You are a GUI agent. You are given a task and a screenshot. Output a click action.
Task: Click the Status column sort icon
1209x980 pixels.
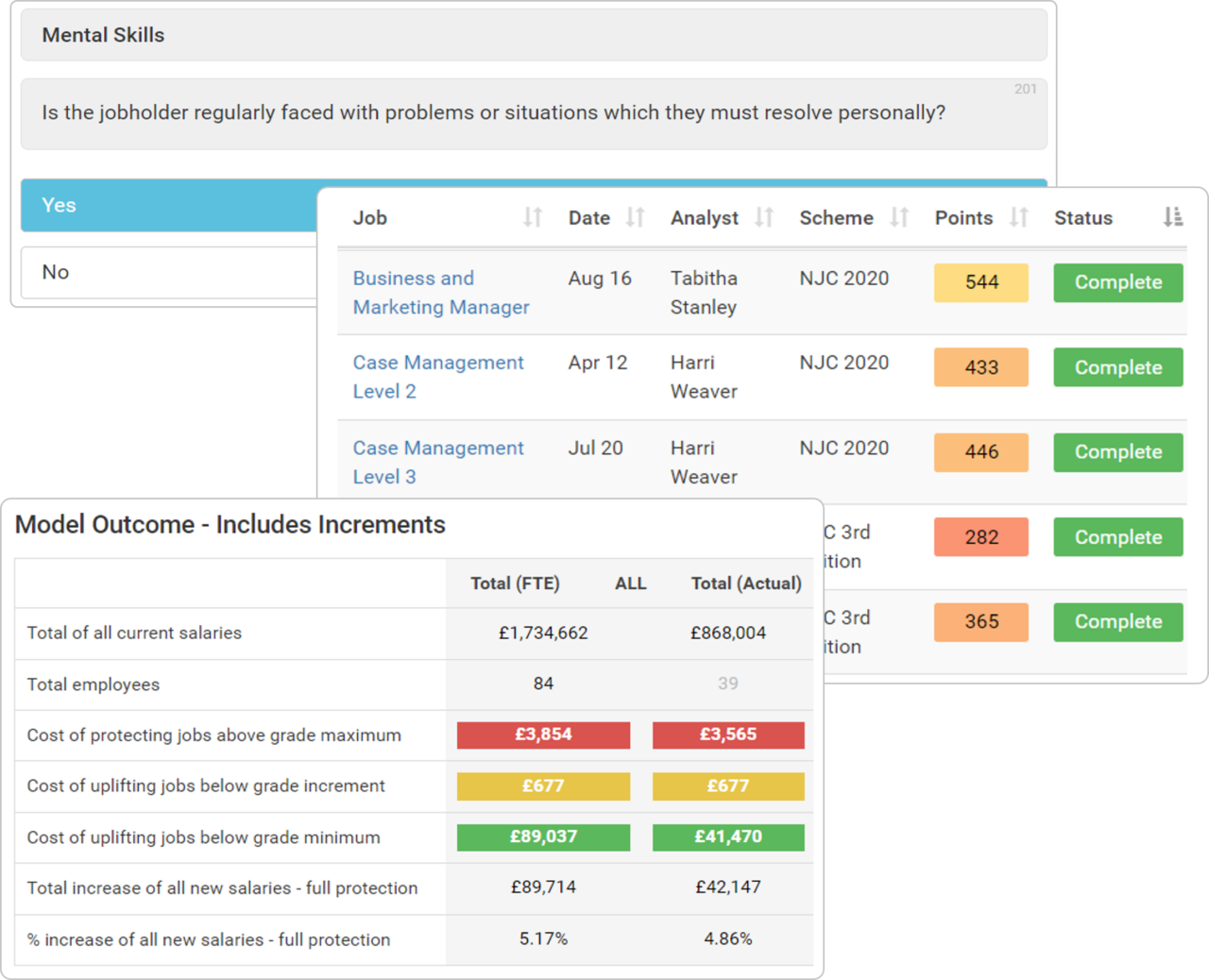point(1172,218)
